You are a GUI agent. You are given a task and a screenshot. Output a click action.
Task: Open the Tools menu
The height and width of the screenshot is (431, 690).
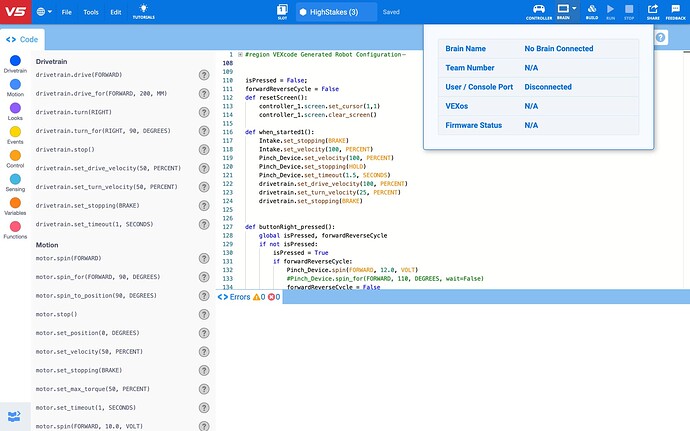coord(91,12)
